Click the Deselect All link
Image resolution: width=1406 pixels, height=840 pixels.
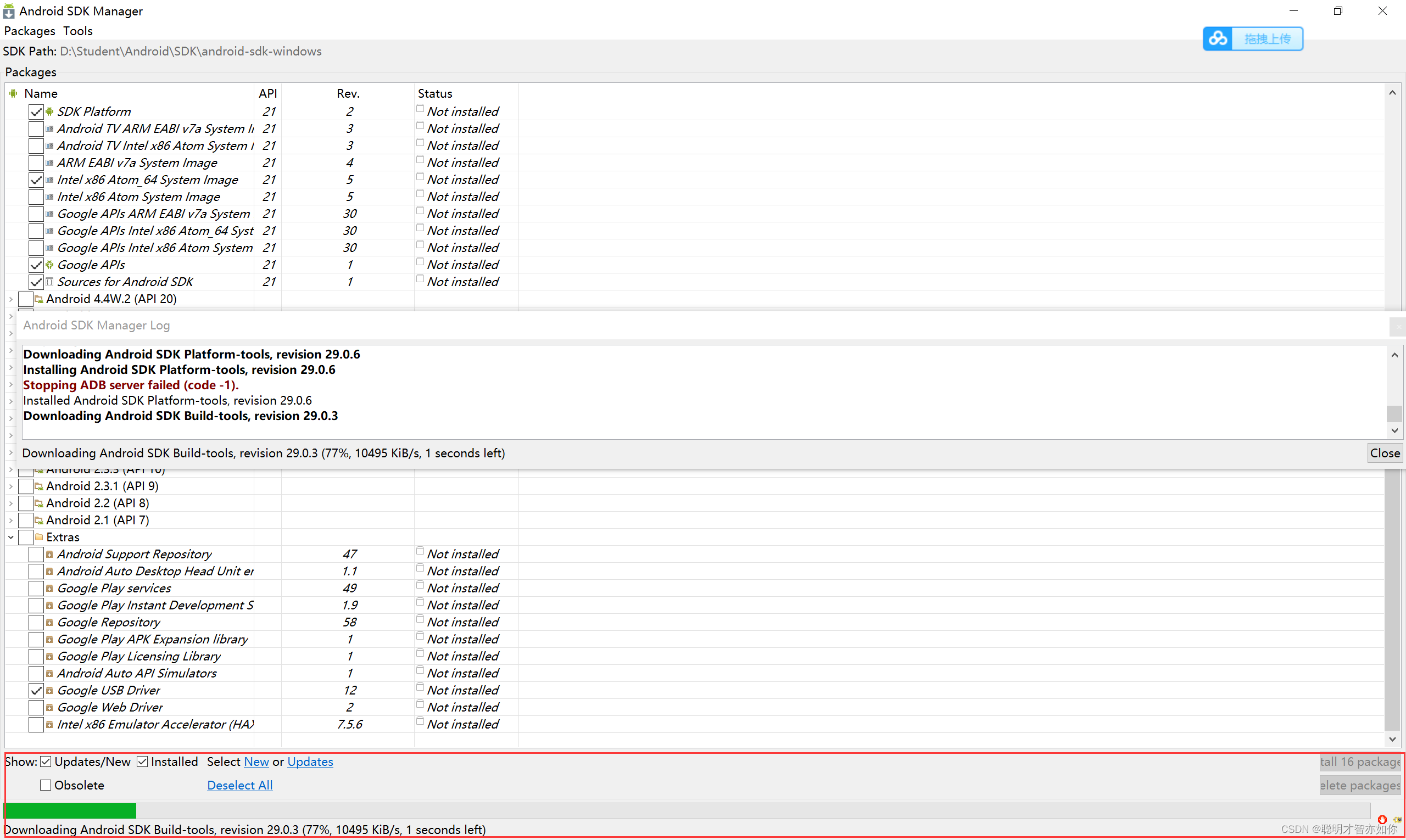click(240, 786)
